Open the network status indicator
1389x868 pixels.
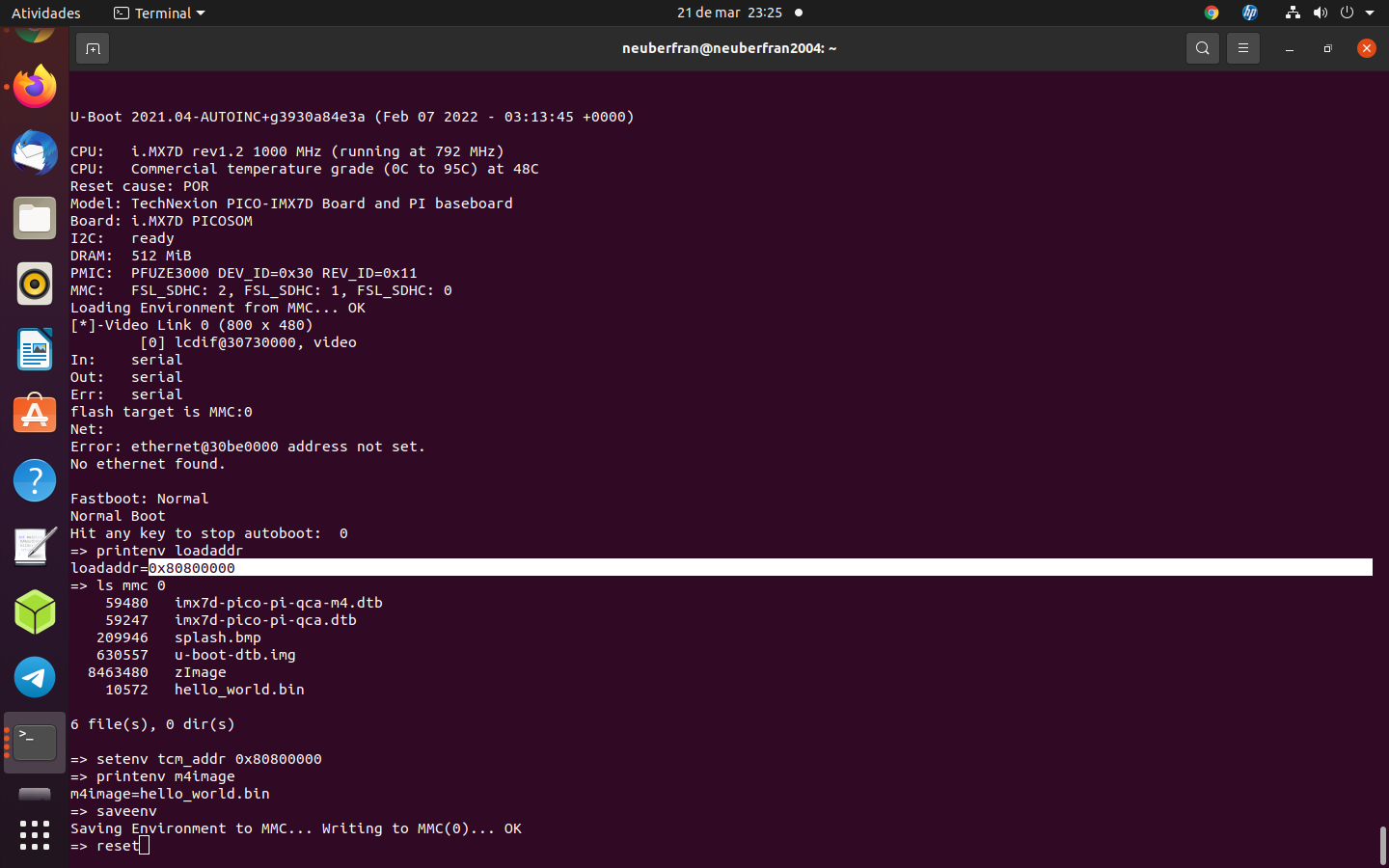[x=1293, y=13]
